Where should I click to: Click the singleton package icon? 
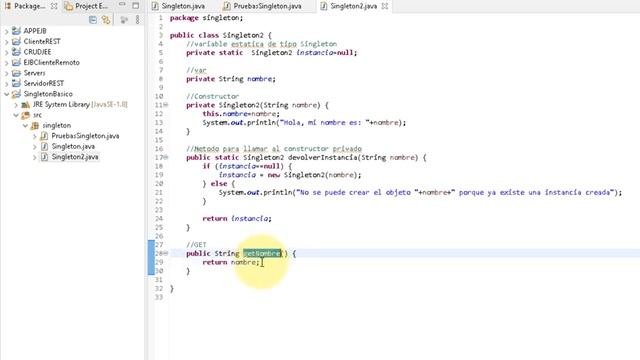35,126
